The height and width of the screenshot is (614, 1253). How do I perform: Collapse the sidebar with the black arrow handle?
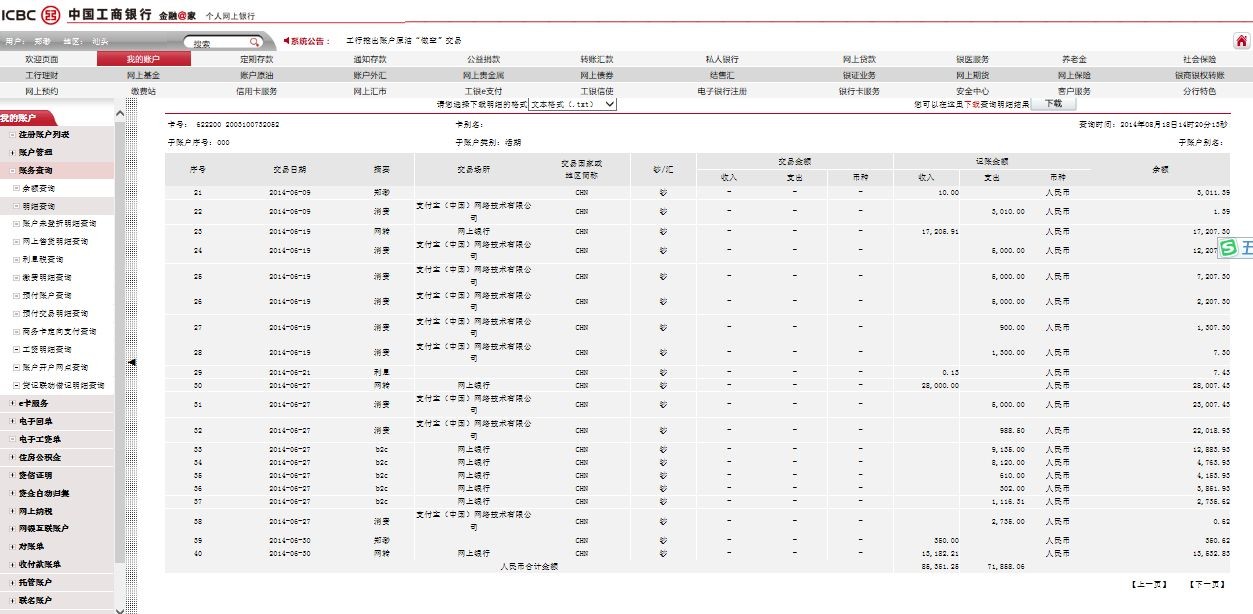(132, 362)
